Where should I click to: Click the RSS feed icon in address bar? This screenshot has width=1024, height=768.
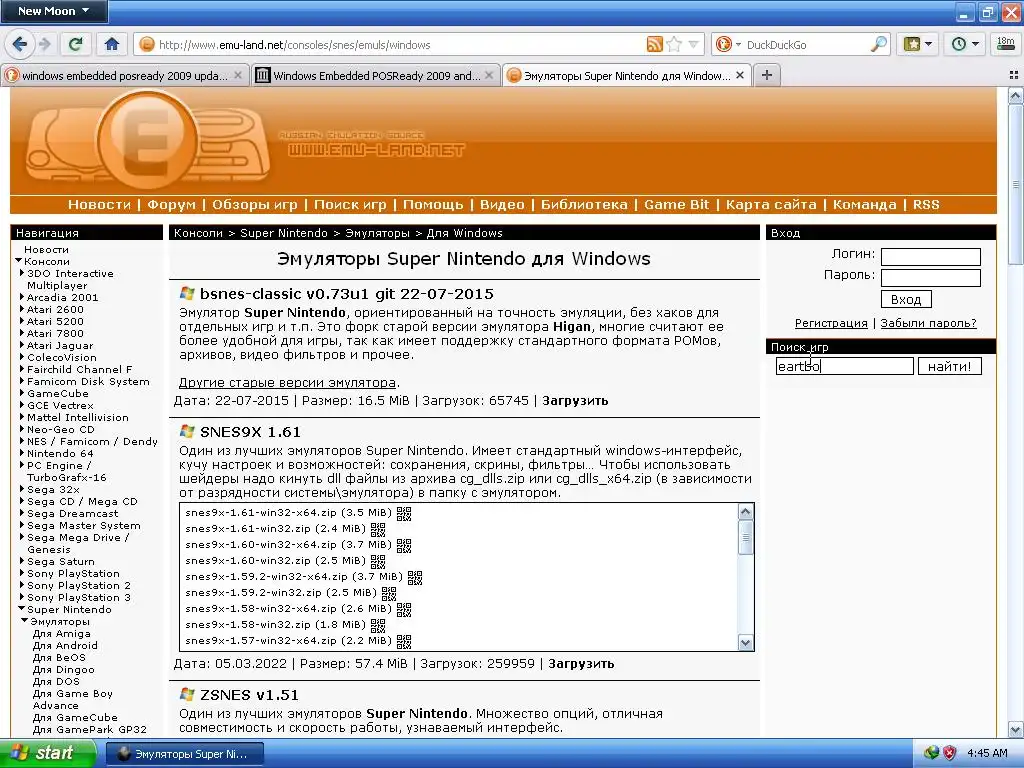click(654, 44)
